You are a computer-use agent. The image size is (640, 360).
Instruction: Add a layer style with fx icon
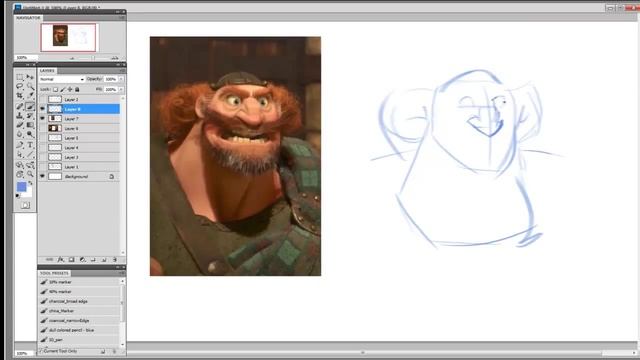[x=61, y=260]
